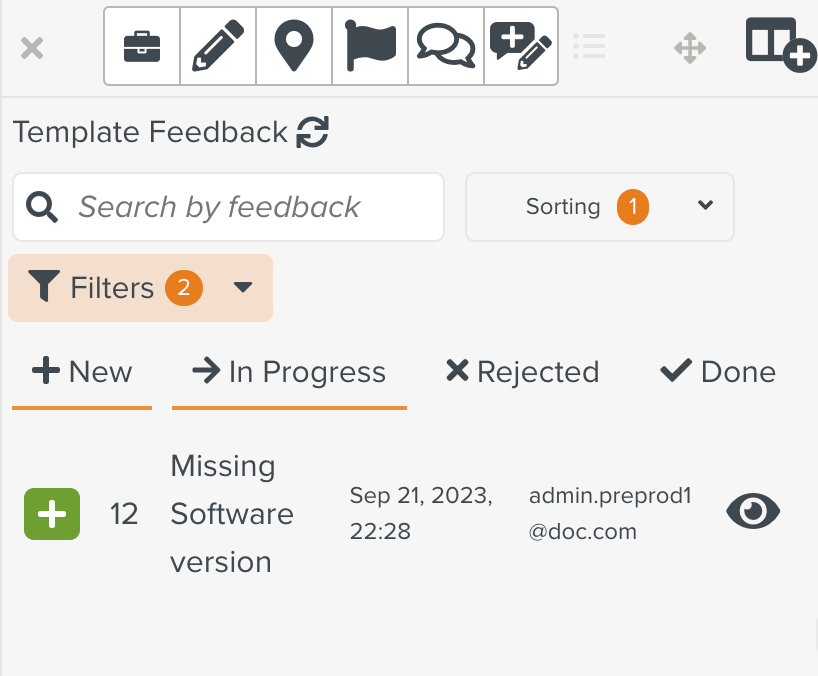The width and height of the screenshot is (818, 676).
Task: Click the search magnifier icon
Action: point(41,206)
